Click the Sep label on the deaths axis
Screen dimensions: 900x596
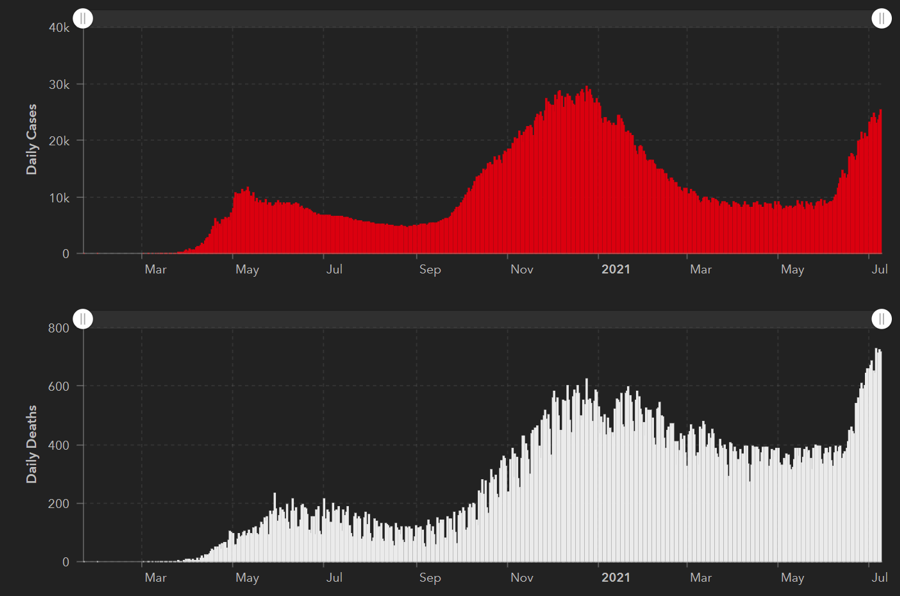[429, 578]
